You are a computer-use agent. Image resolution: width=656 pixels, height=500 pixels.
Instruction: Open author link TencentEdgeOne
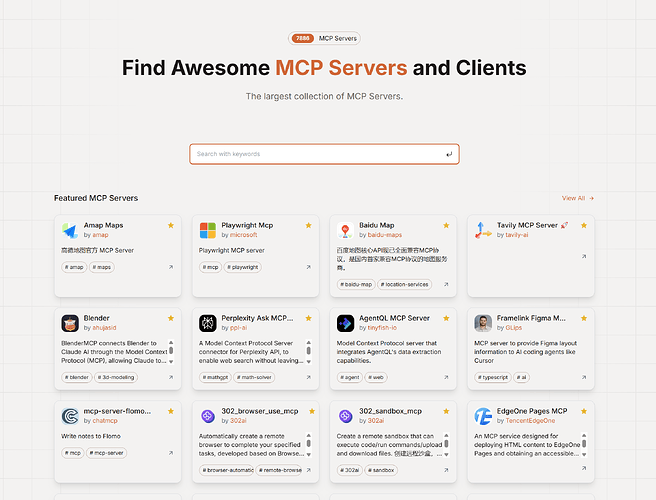[530, 421]
